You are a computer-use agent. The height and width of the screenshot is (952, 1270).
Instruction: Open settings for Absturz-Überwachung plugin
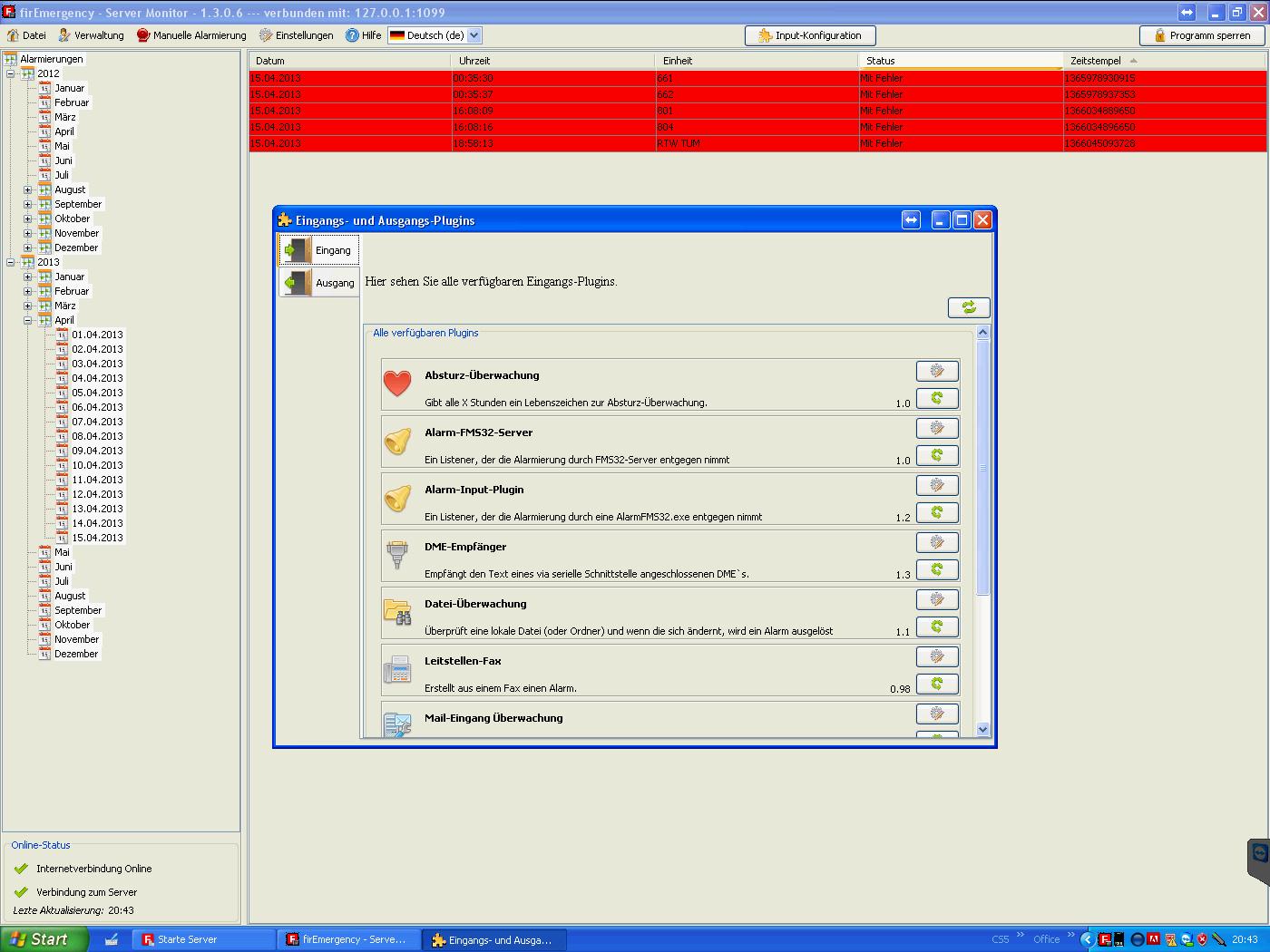tap(937, 371)
